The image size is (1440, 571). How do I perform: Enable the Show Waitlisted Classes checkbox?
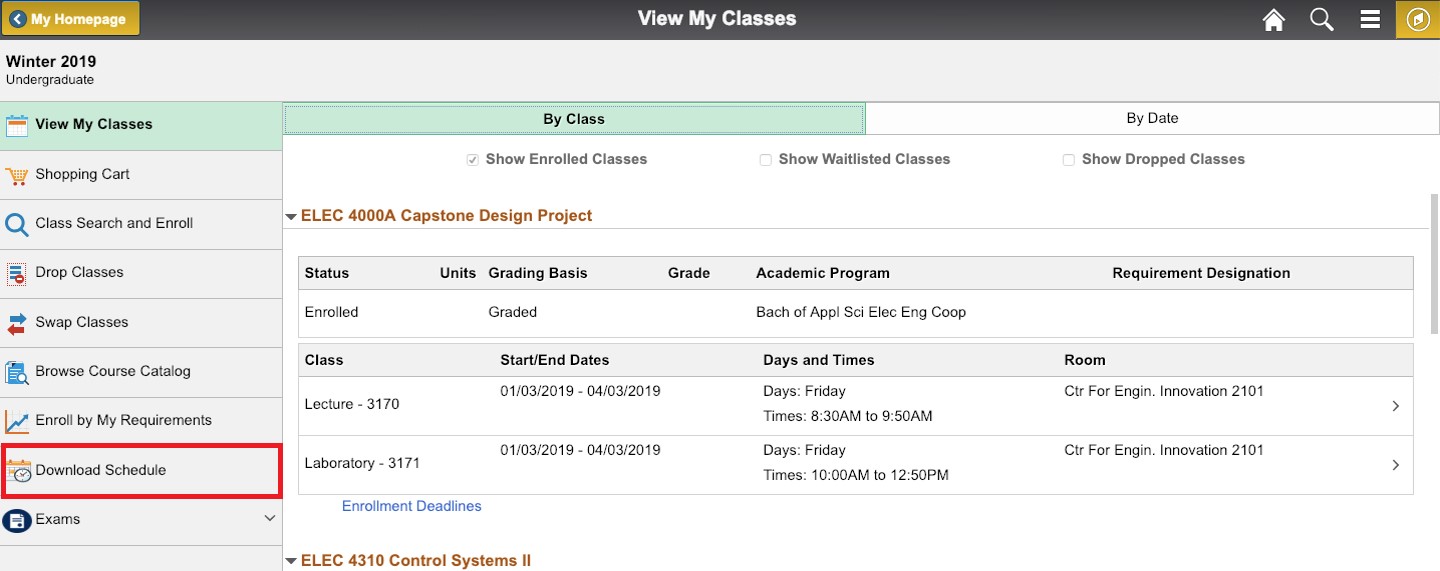click(x=766, y=160)
